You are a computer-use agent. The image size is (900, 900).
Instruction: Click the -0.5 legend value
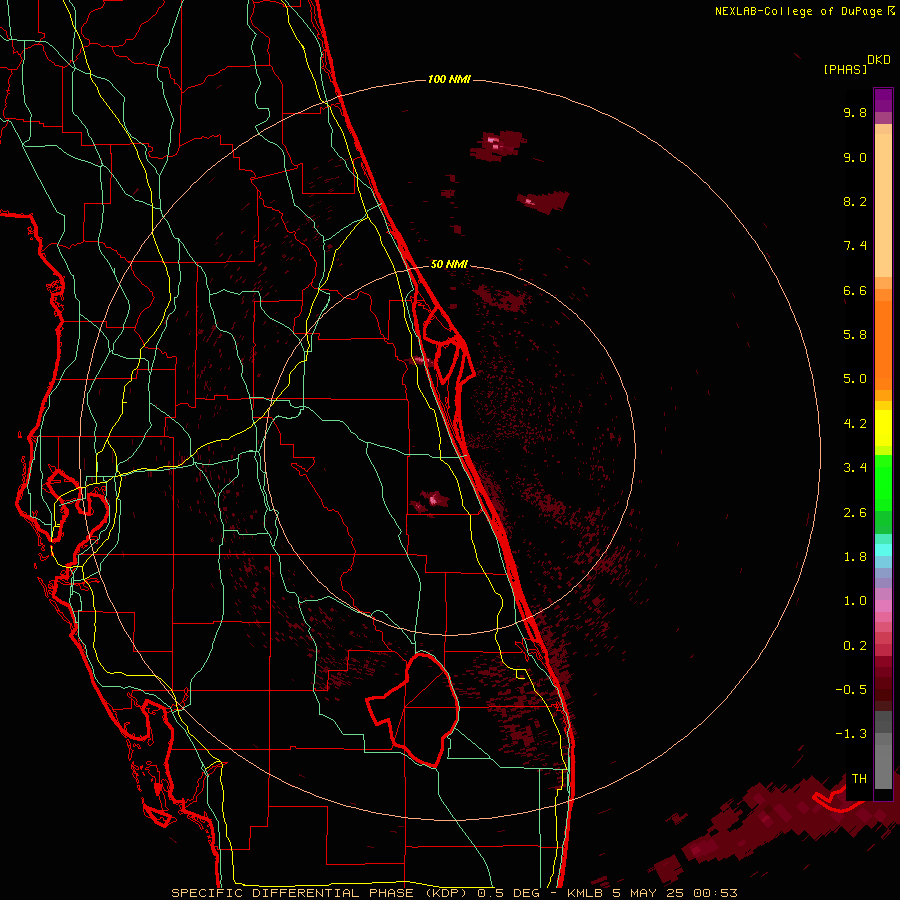851,690
